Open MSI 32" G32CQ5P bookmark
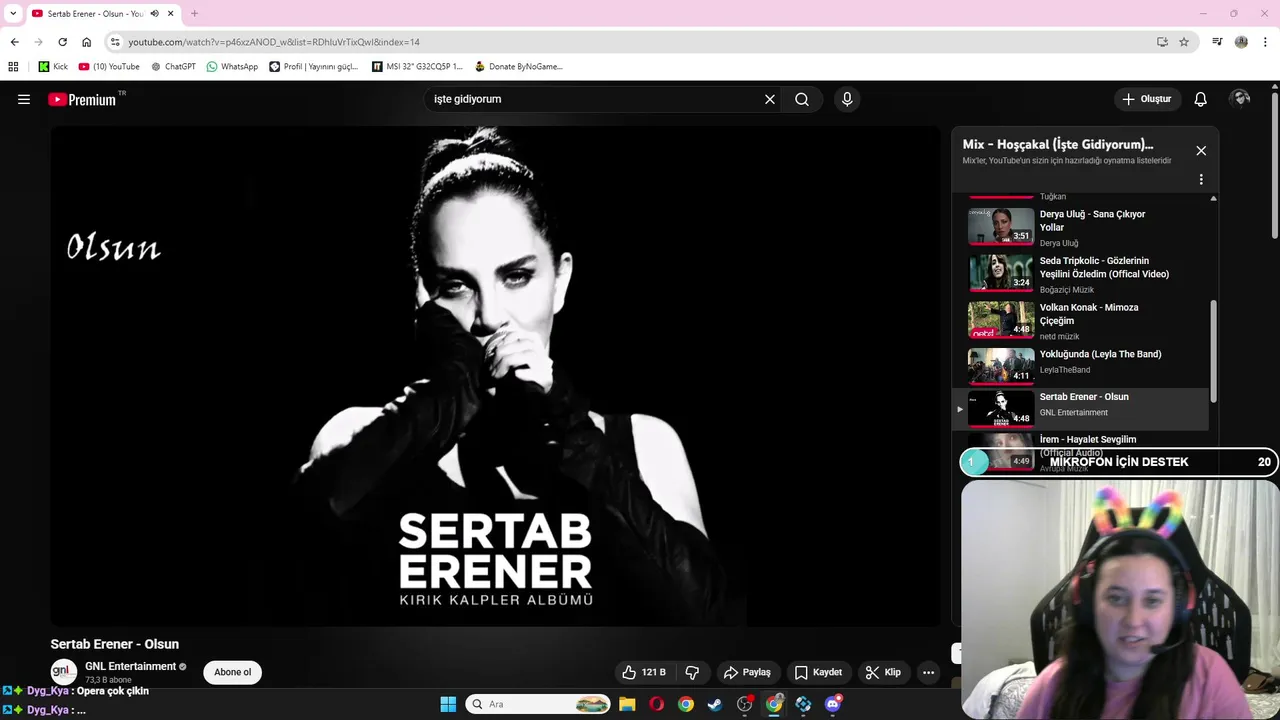1280x720 pixels. click(417, 67)
